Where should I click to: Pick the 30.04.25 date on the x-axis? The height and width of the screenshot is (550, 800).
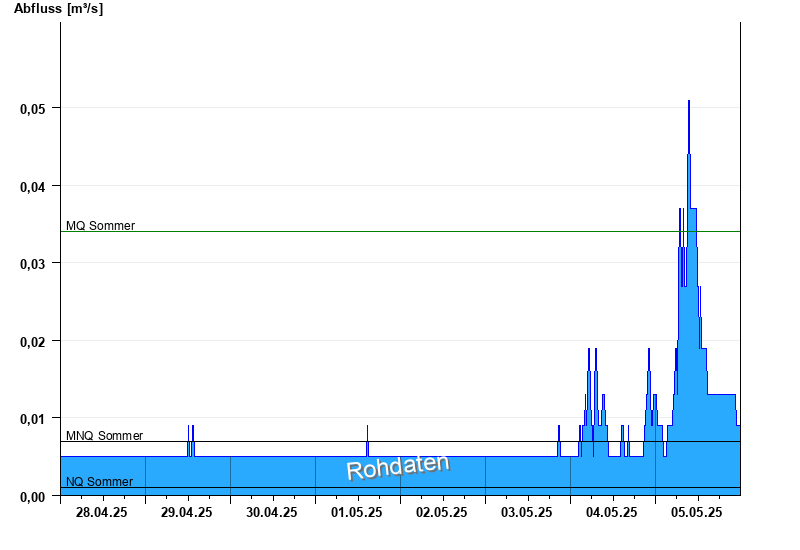[272, 513]
